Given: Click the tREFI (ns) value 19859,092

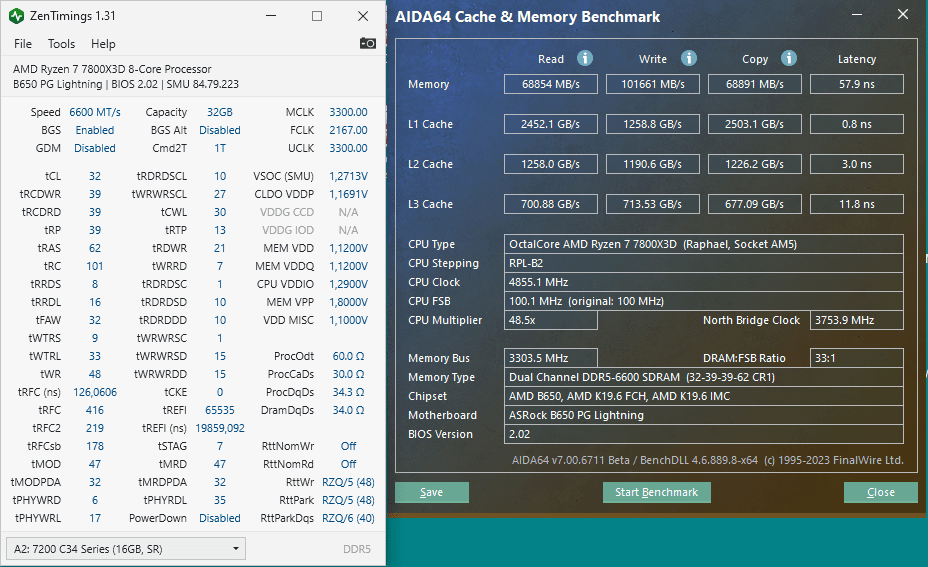Looking at the screenshot, I should 220,428.
